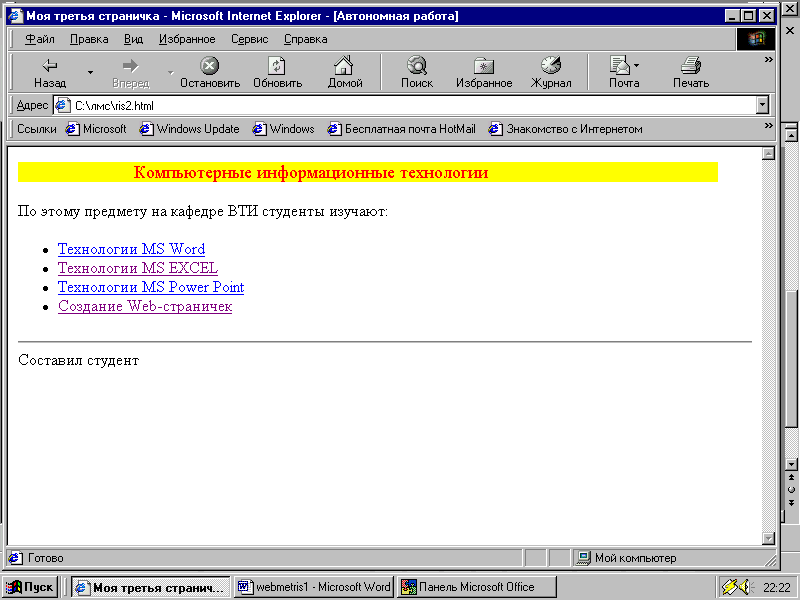Click the page scrollbar up arrow

pyautogui.click(x=768, y=154)
